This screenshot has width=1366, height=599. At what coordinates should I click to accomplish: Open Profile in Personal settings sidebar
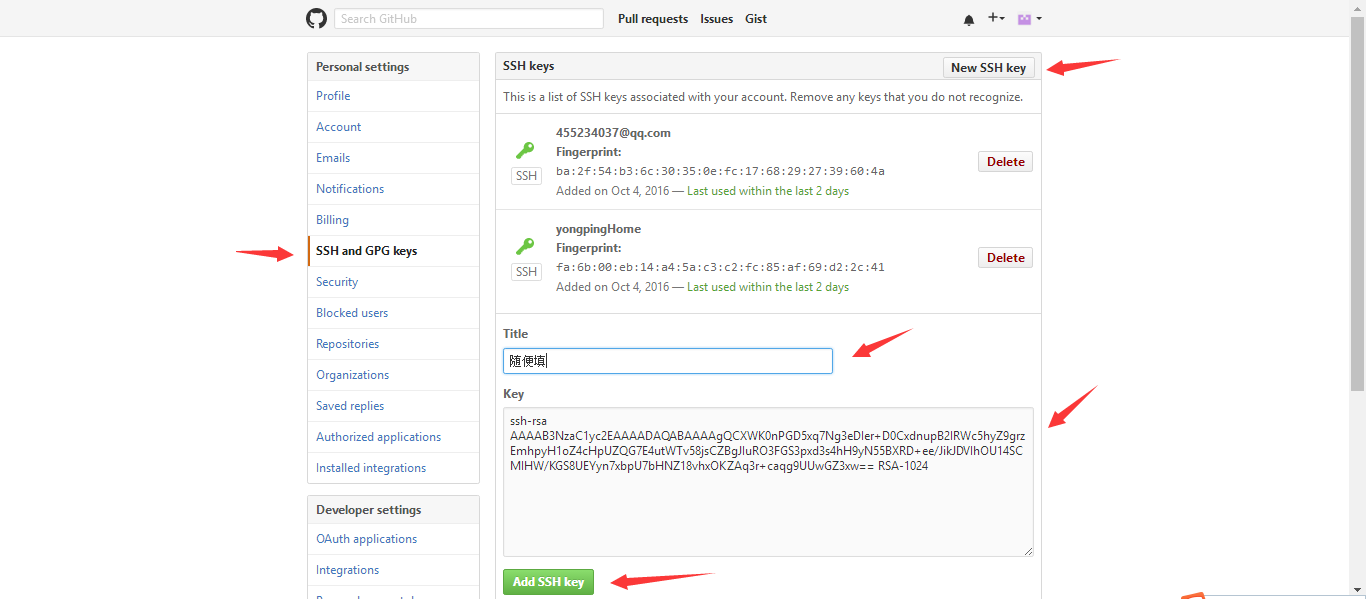333,96
